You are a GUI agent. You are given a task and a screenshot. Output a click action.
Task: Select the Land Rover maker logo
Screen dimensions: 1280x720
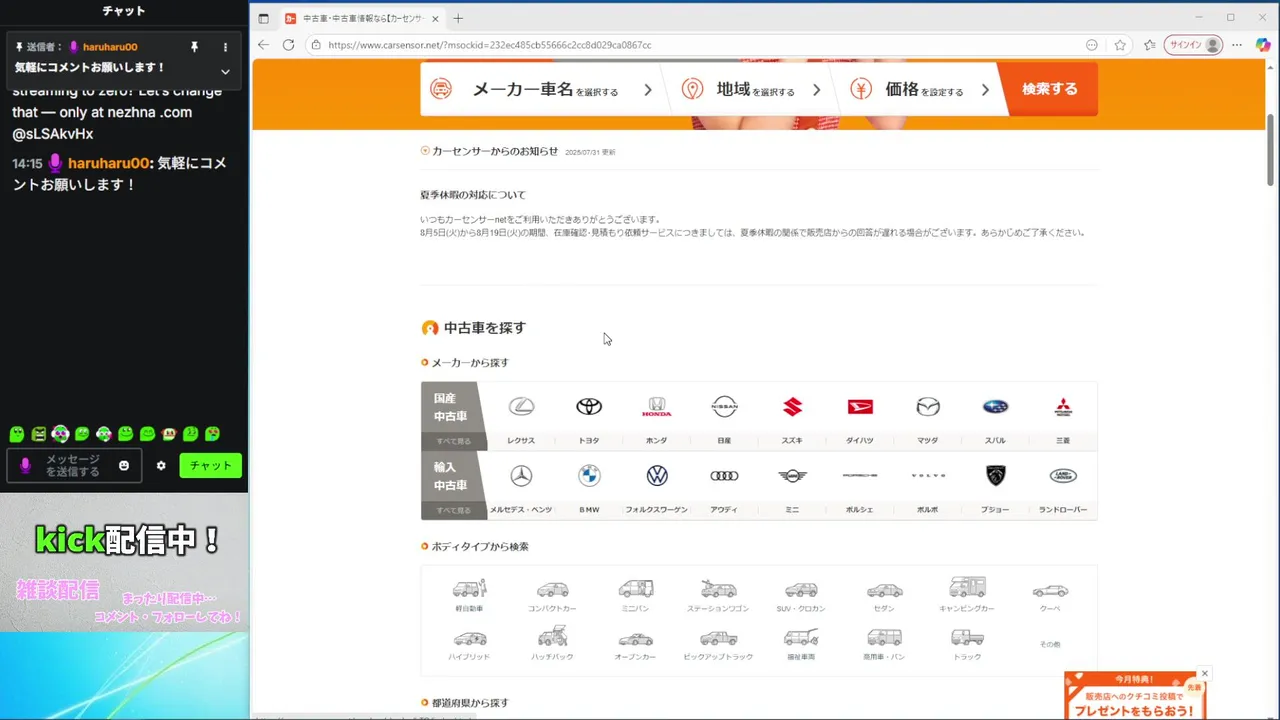coord(1063,476)
